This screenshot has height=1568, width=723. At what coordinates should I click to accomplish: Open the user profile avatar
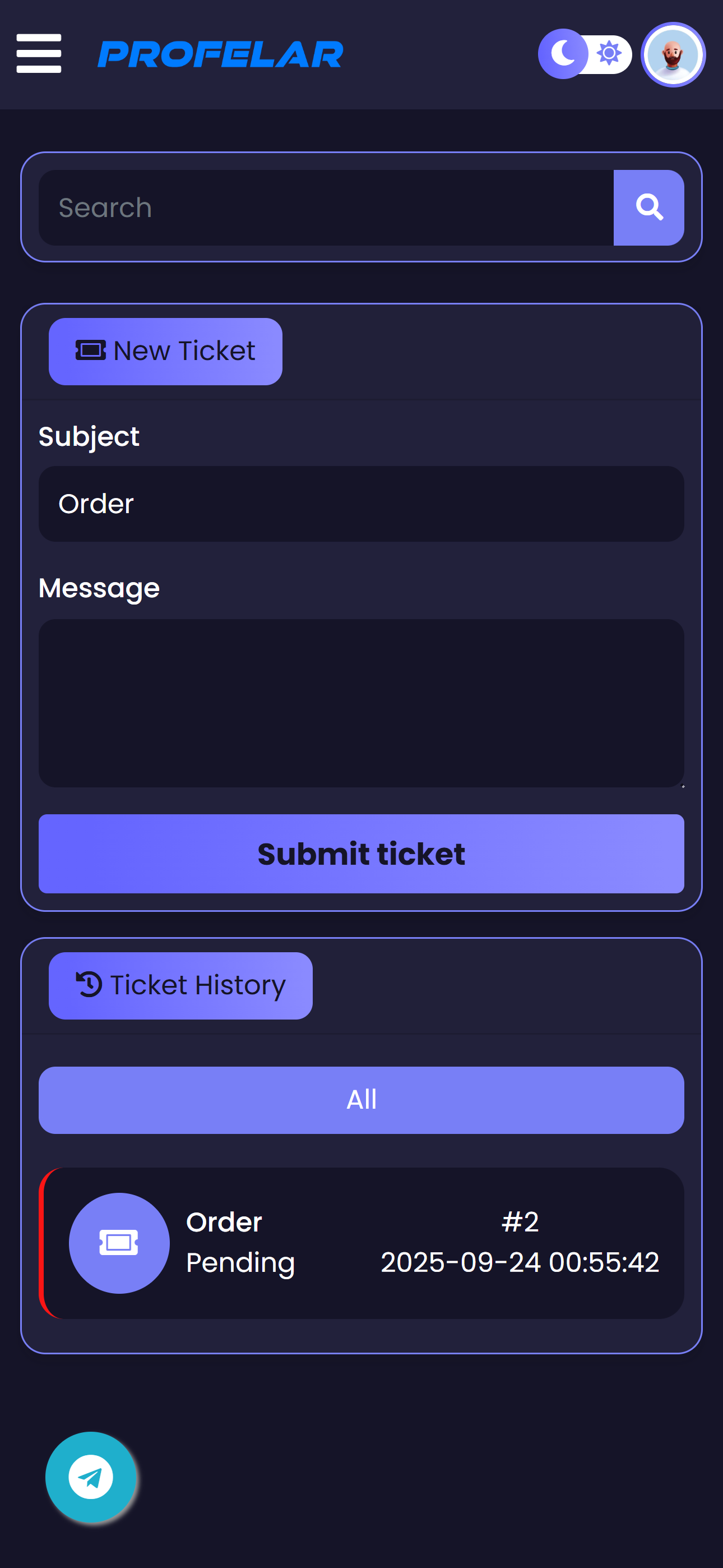coord(673,55)
